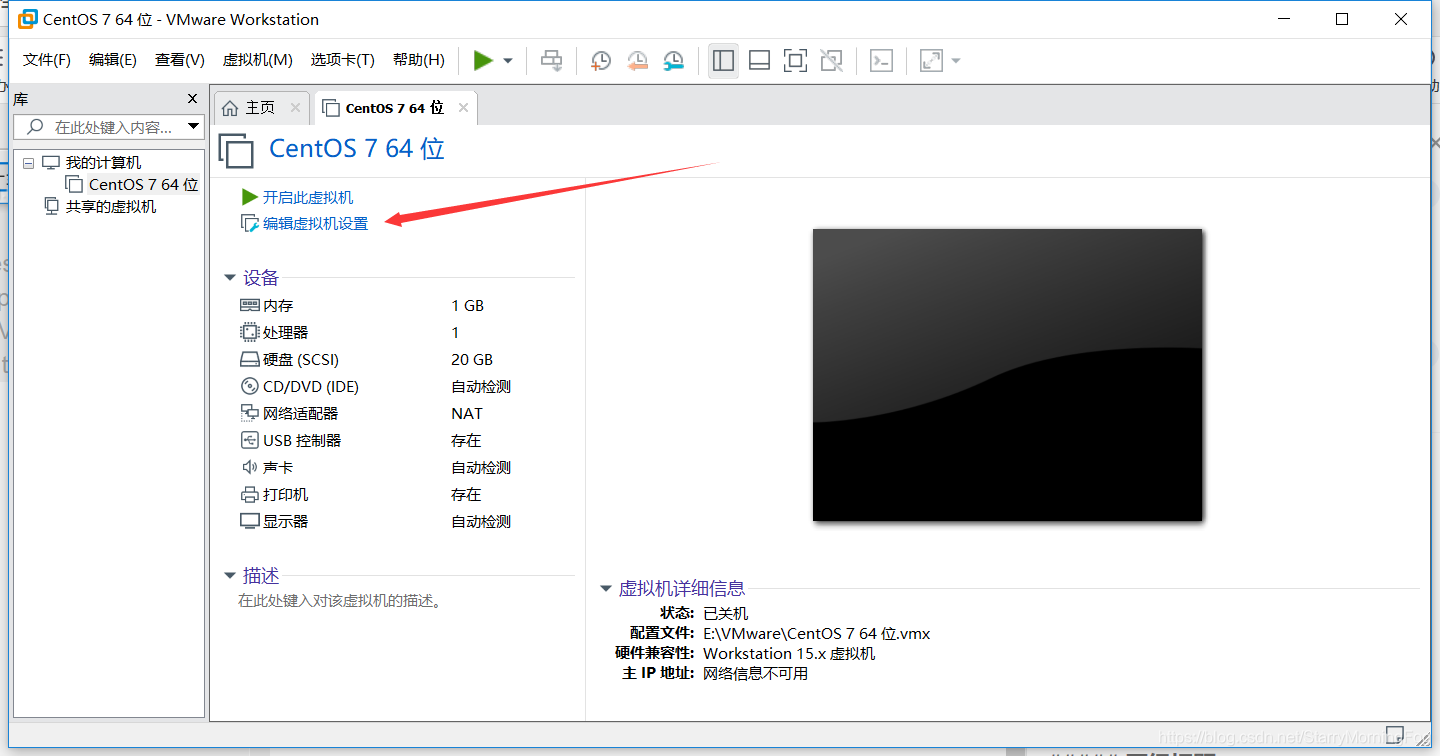
Task: Click the 1 GB memory value
Action: click(467, 305)
